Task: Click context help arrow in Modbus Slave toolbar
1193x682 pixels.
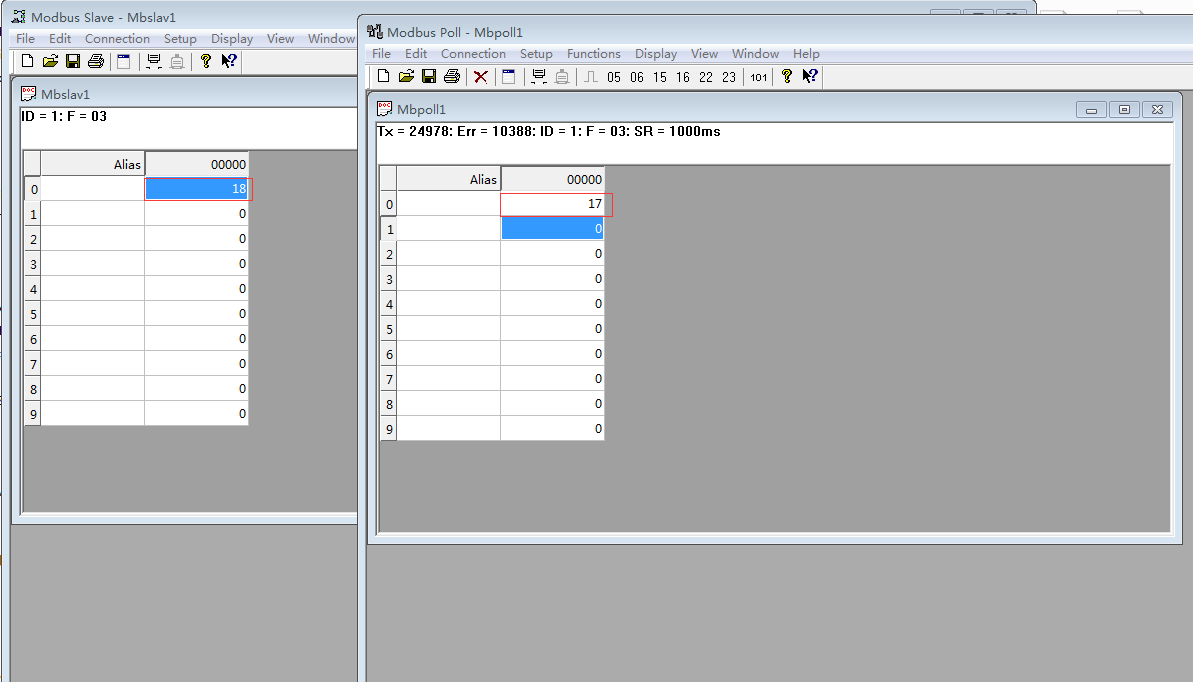Action: coord(229,61)
